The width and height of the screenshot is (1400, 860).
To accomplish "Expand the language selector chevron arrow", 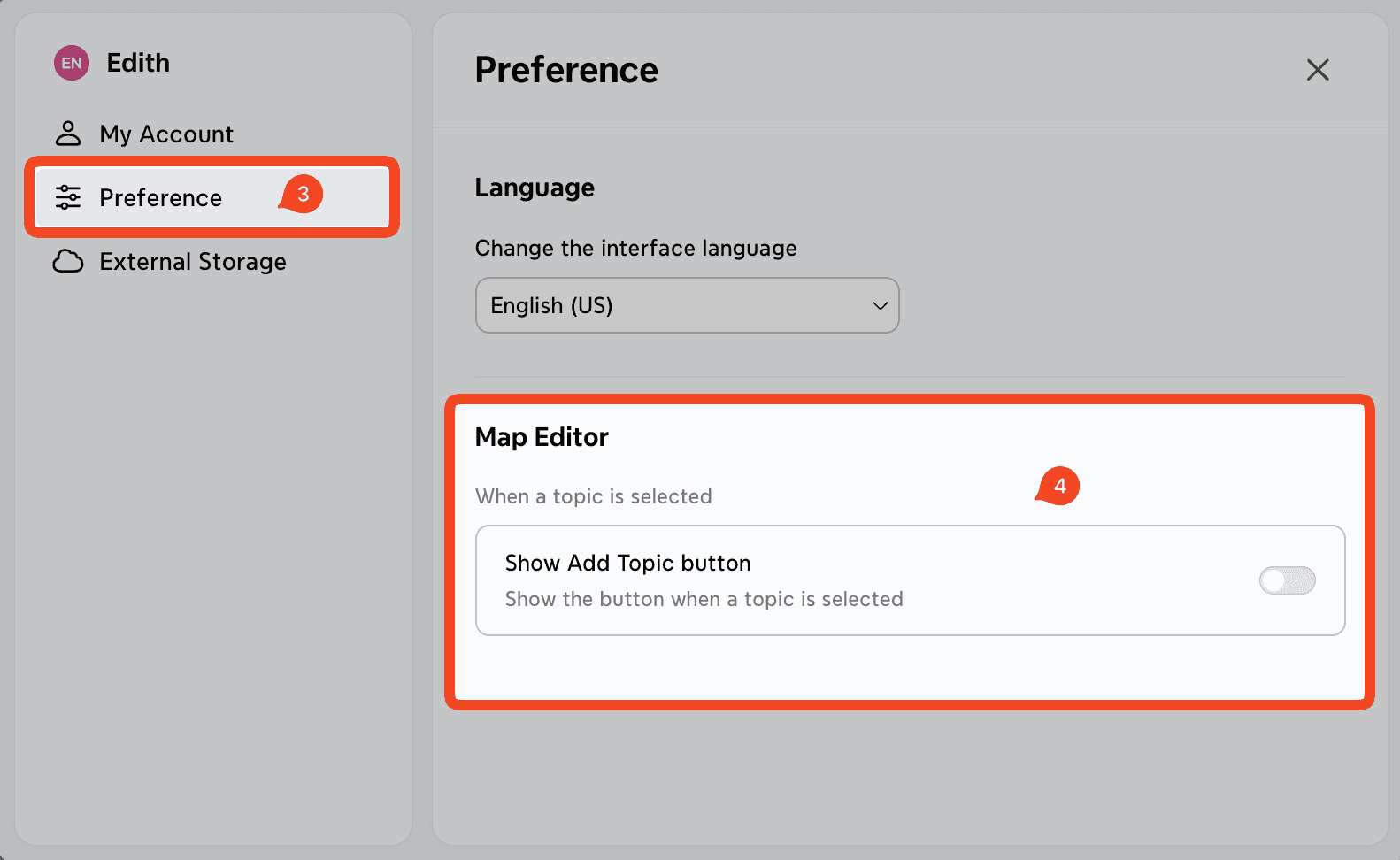I will pyautogui.click(x=880, y=306).
